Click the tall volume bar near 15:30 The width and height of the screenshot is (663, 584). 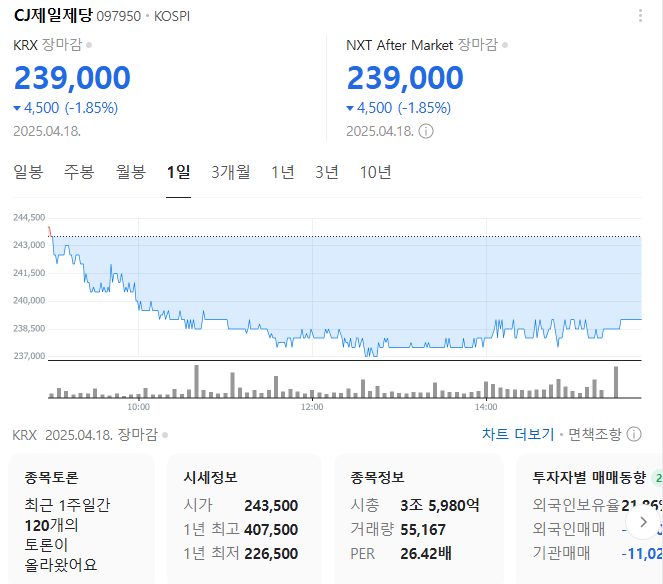616,382
